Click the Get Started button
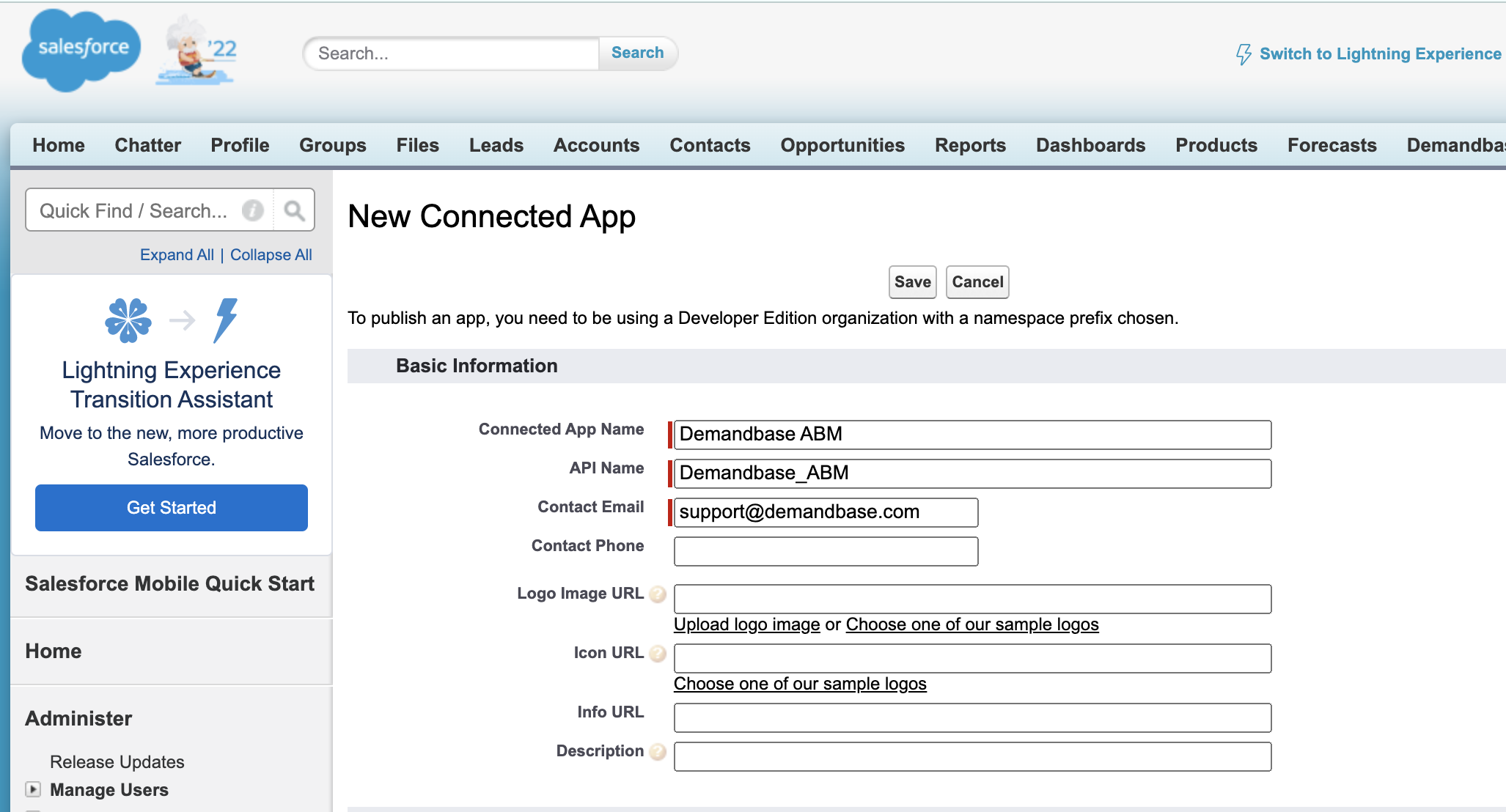This screenshot has width=1506, height=812. [172, 508]
